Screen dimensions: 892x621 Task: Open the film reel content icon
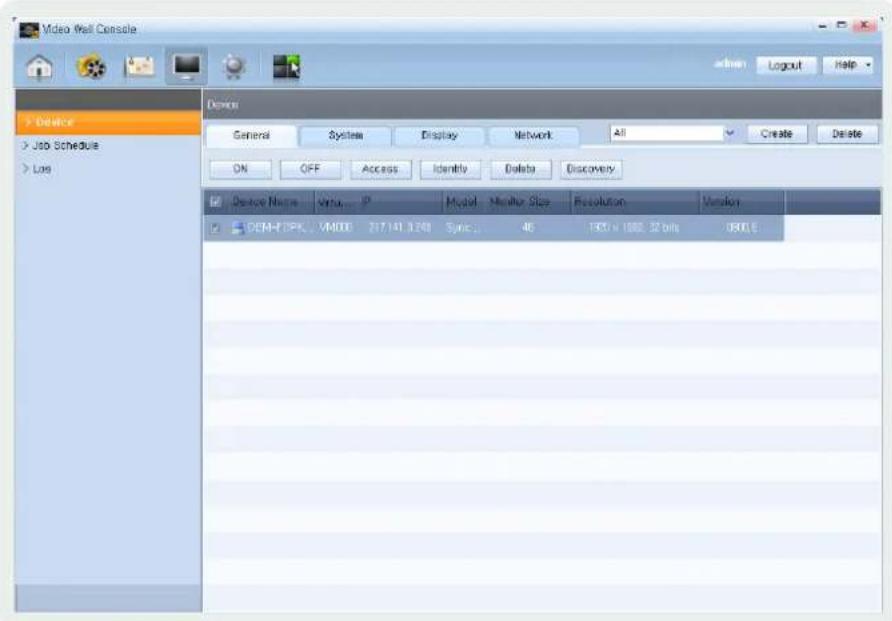tap(91, 67)
